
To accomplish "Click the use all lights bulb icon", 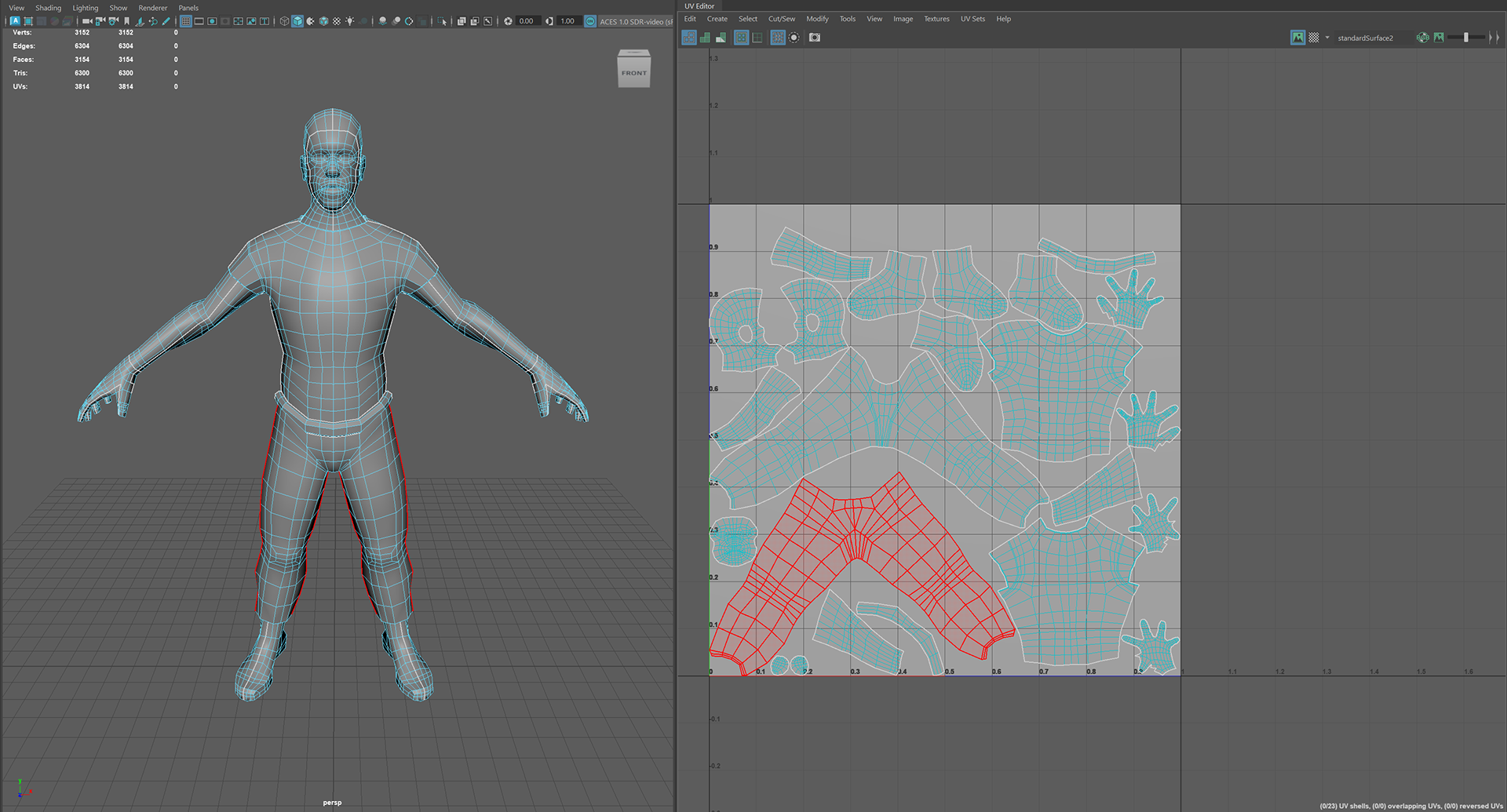I will 350,21.
